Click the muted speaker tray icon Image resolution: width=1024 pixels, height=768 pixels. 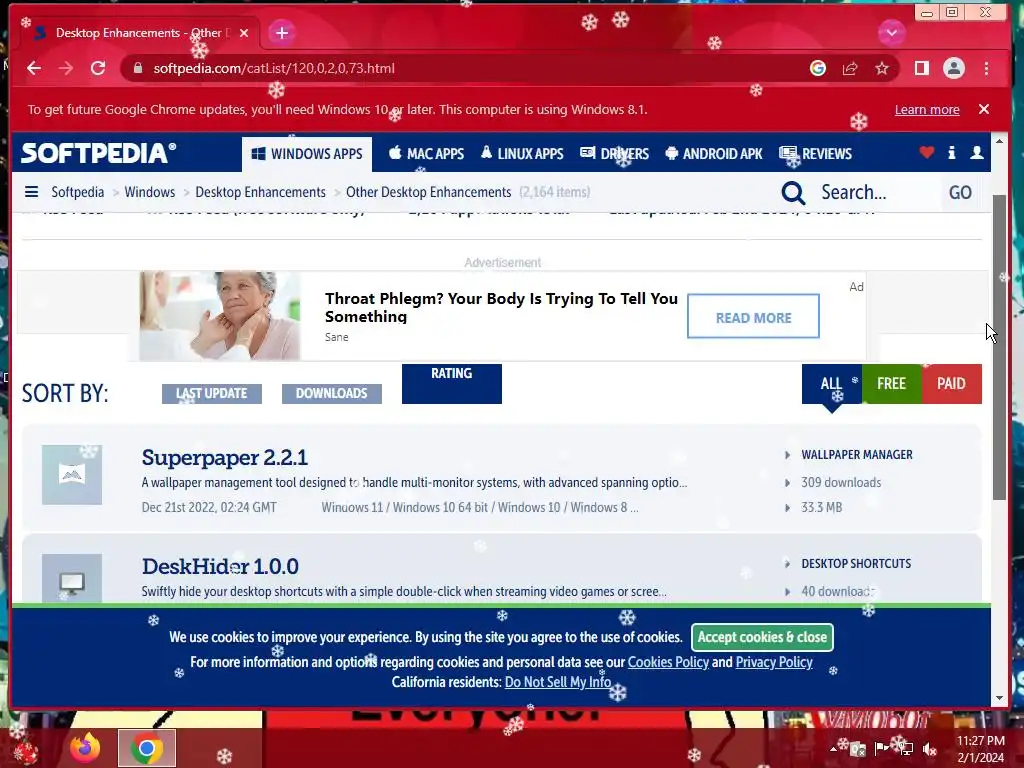click(929, 748)
